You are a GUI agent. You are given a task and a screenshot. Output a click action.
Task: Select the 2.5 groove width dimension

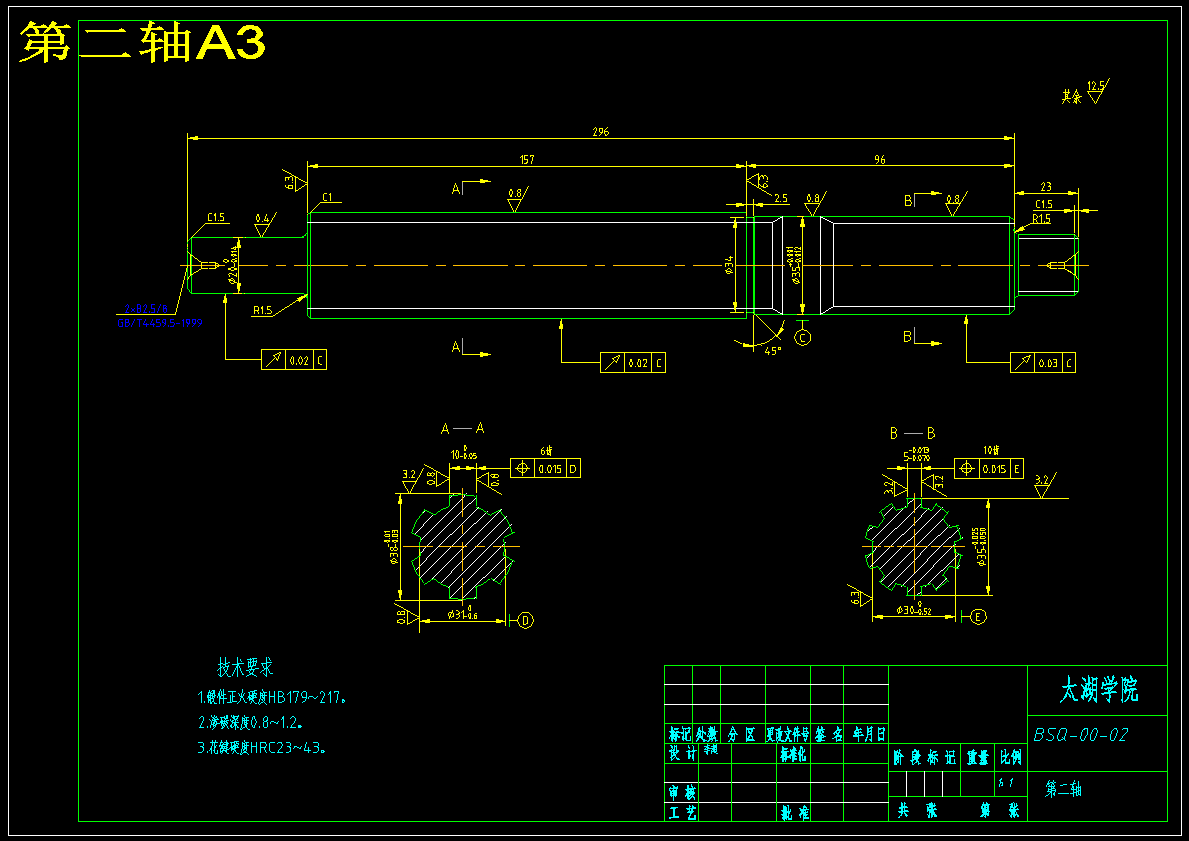pos(781,199)
